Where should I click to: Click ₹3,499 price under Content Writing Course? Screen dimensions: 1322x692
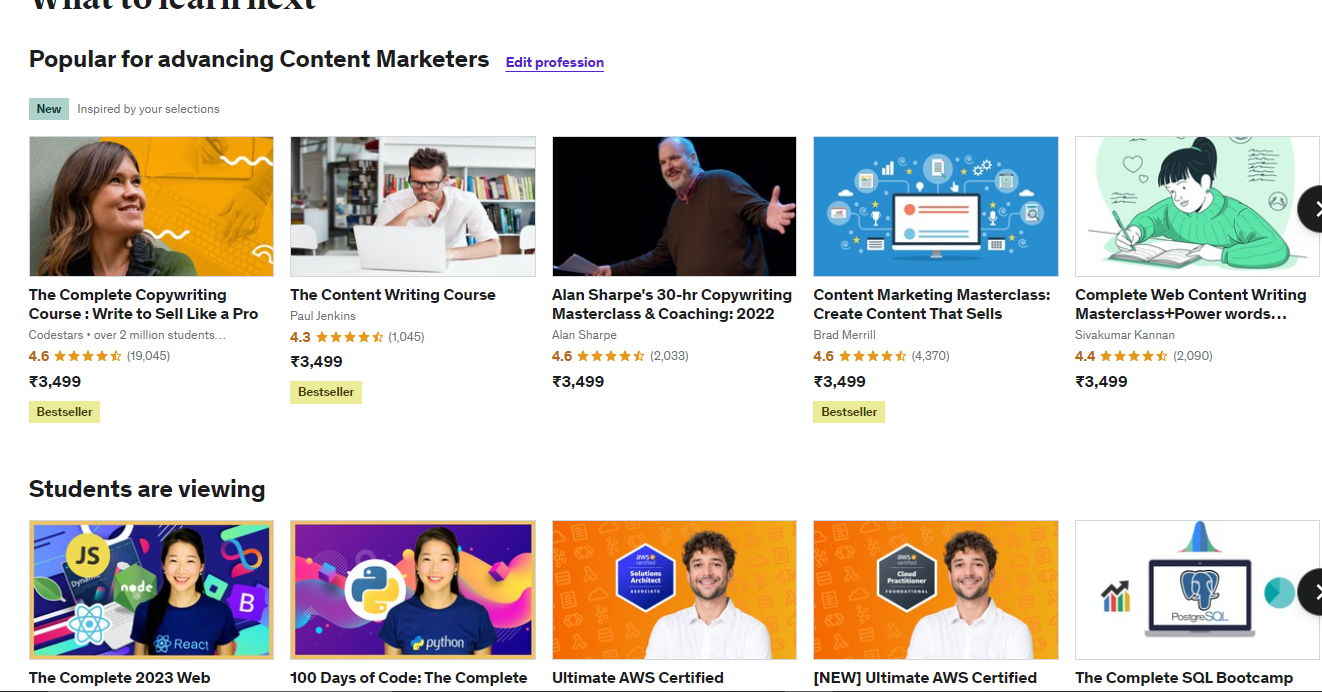(x=316, y=362)
